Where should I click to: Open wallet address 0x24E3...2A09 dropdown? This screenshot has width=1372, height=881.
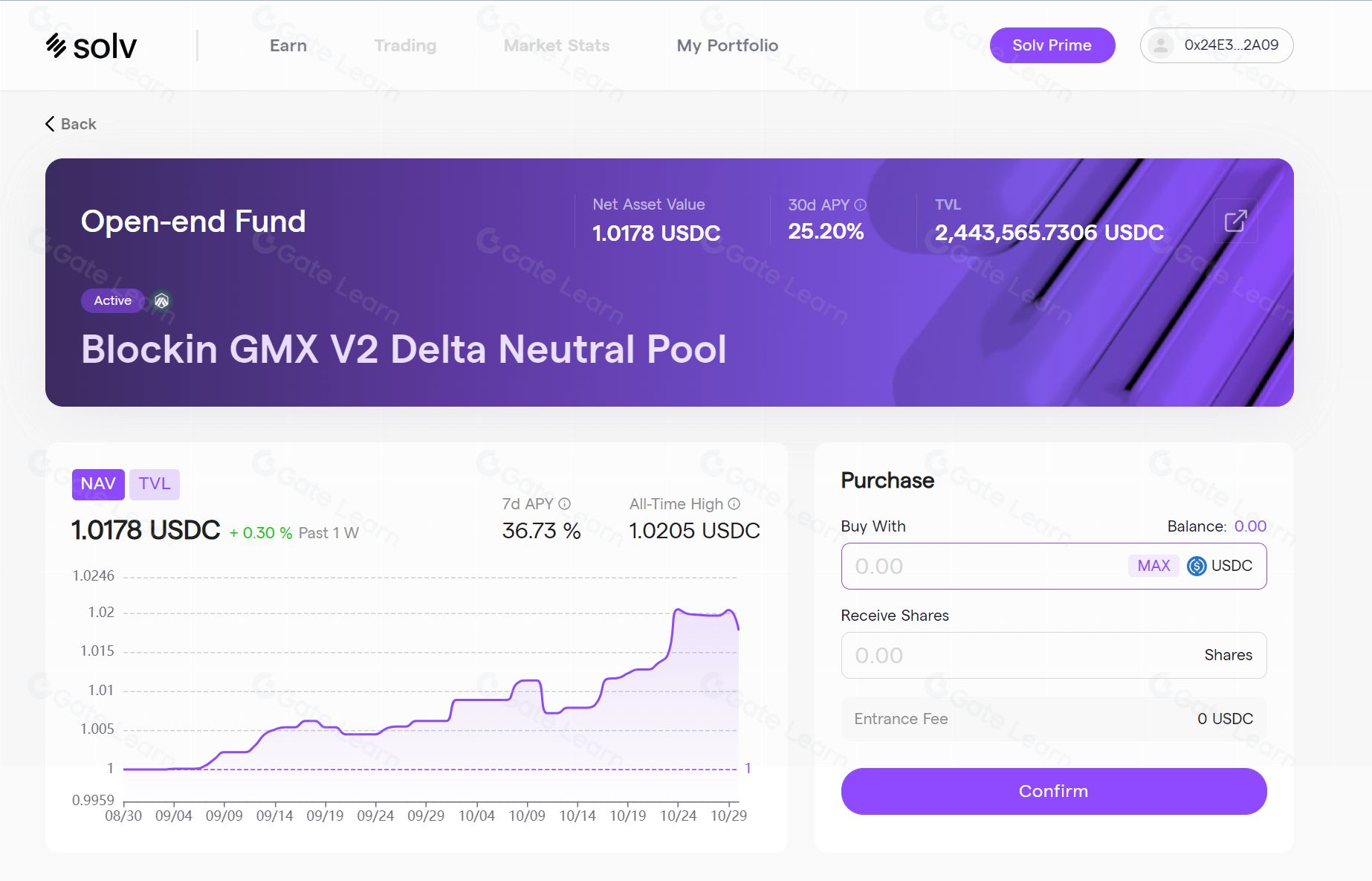pos(1231,45)
